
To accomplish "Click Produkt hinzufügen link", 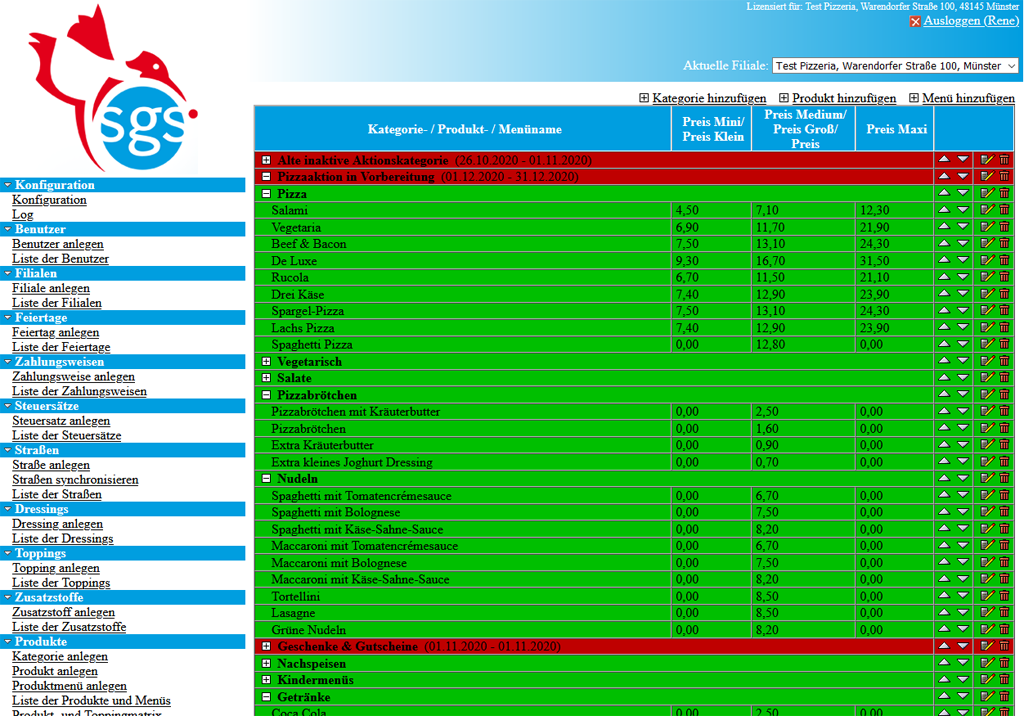I will tap(844, 98).
